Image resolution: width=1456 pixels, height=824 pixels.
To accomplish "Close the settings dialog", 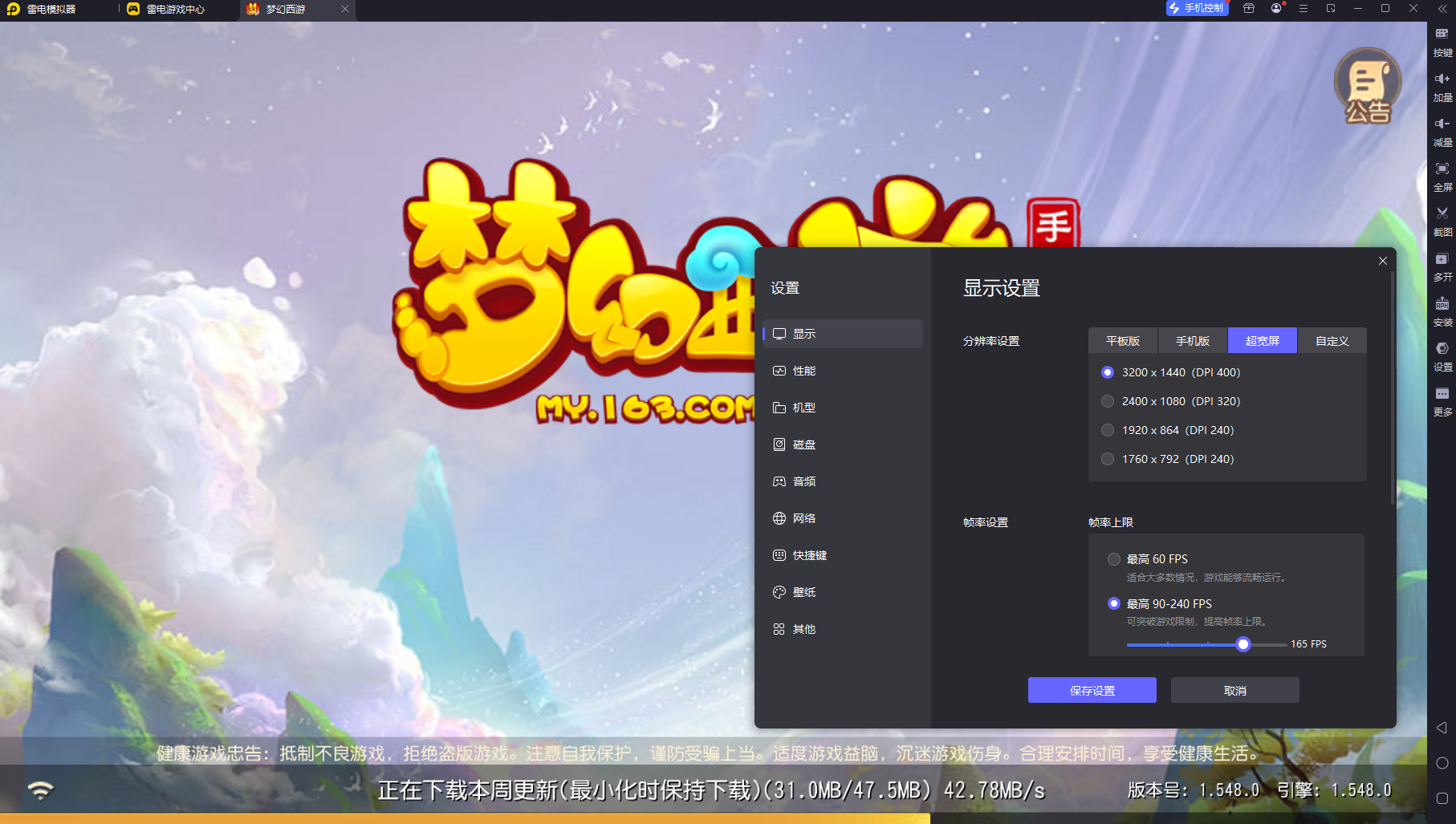I will 1383,261.
